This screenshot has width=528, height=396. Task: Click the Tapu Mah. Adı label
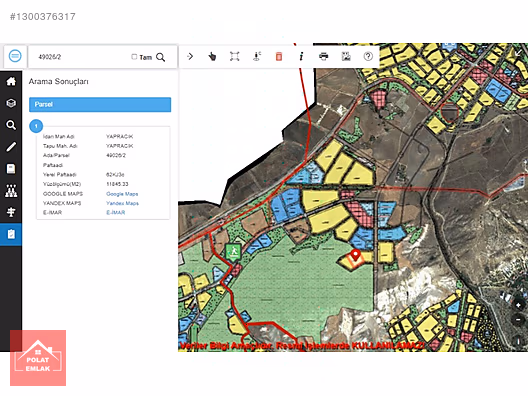pyautogui.click(x=60, y=146)
